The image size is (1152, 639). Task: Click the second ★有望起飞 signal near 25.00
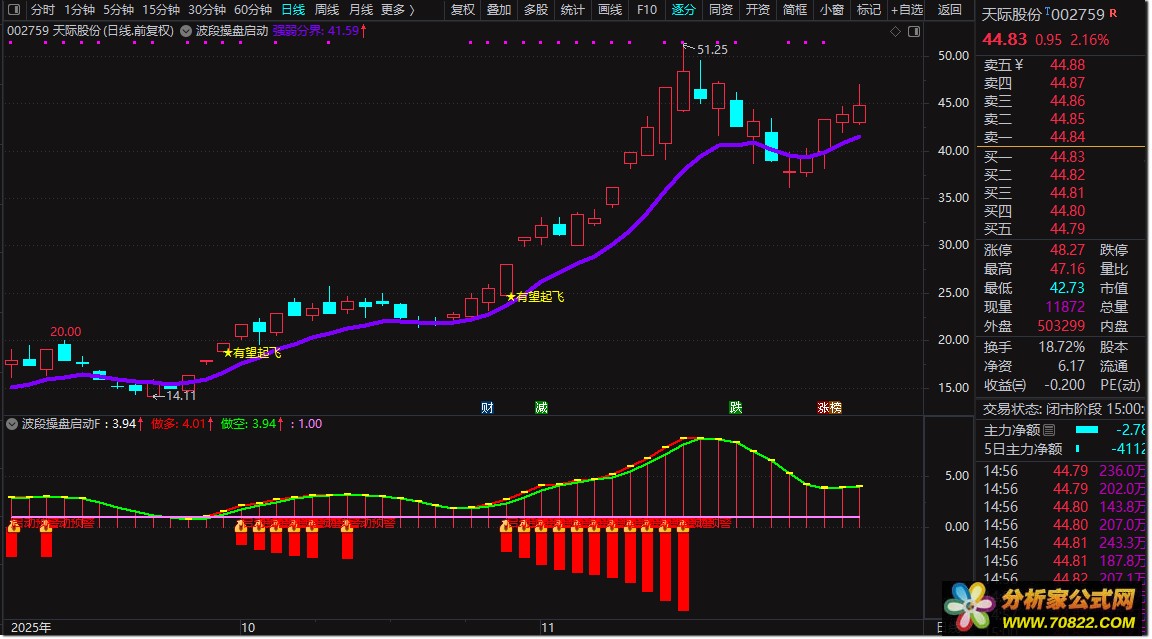tap(536, 297)
